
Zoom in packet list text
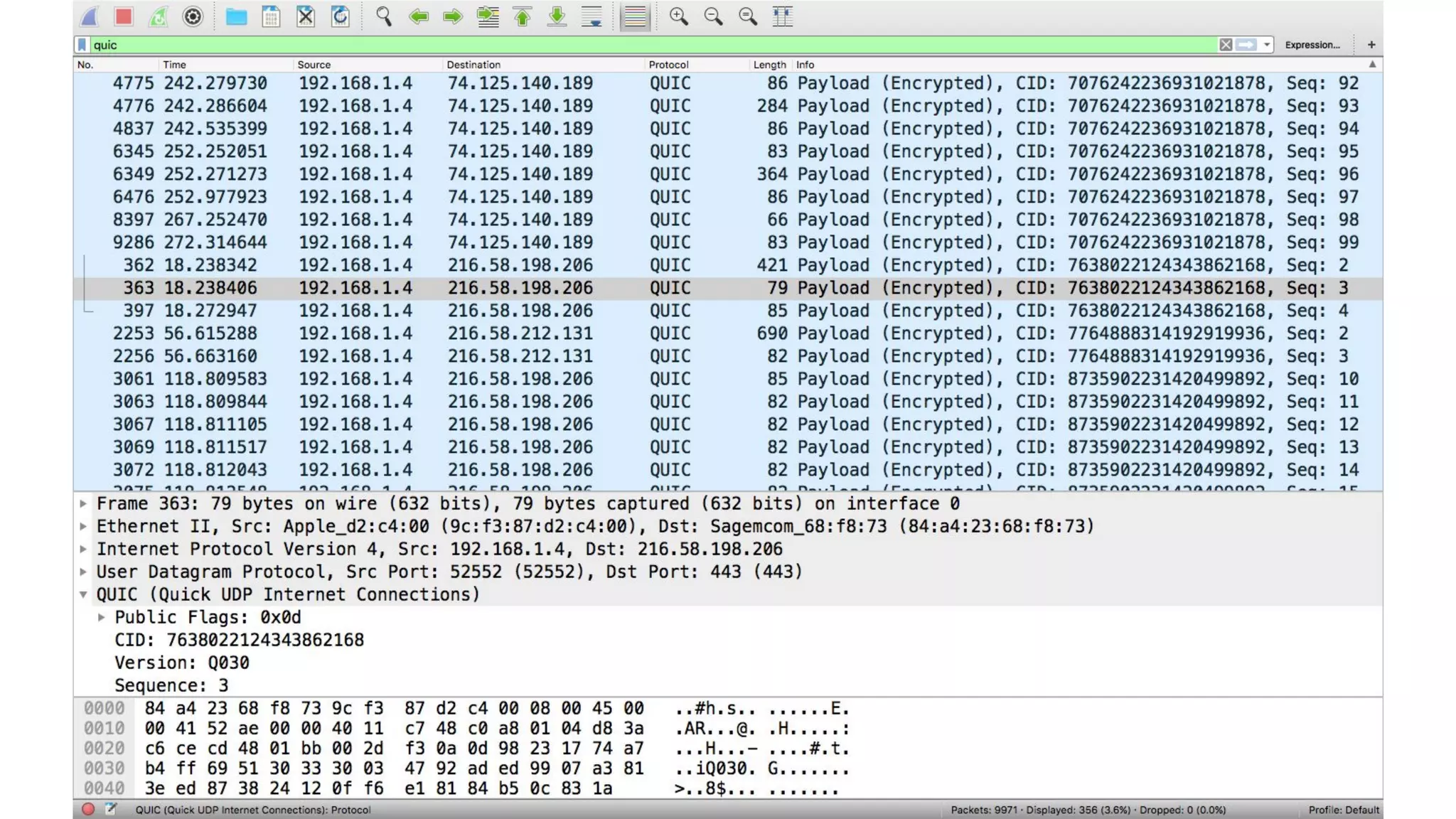tap(678, 16)
